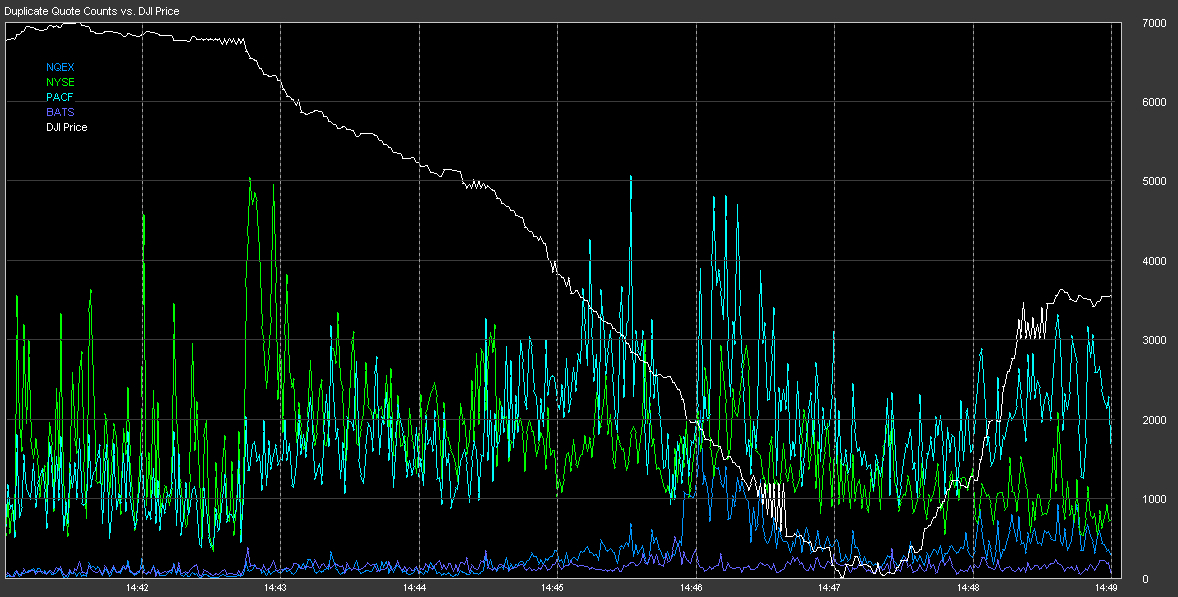The image size is (1178, 597).
Task: Select the 14:43 time axis label
Action: pos(275,589)
